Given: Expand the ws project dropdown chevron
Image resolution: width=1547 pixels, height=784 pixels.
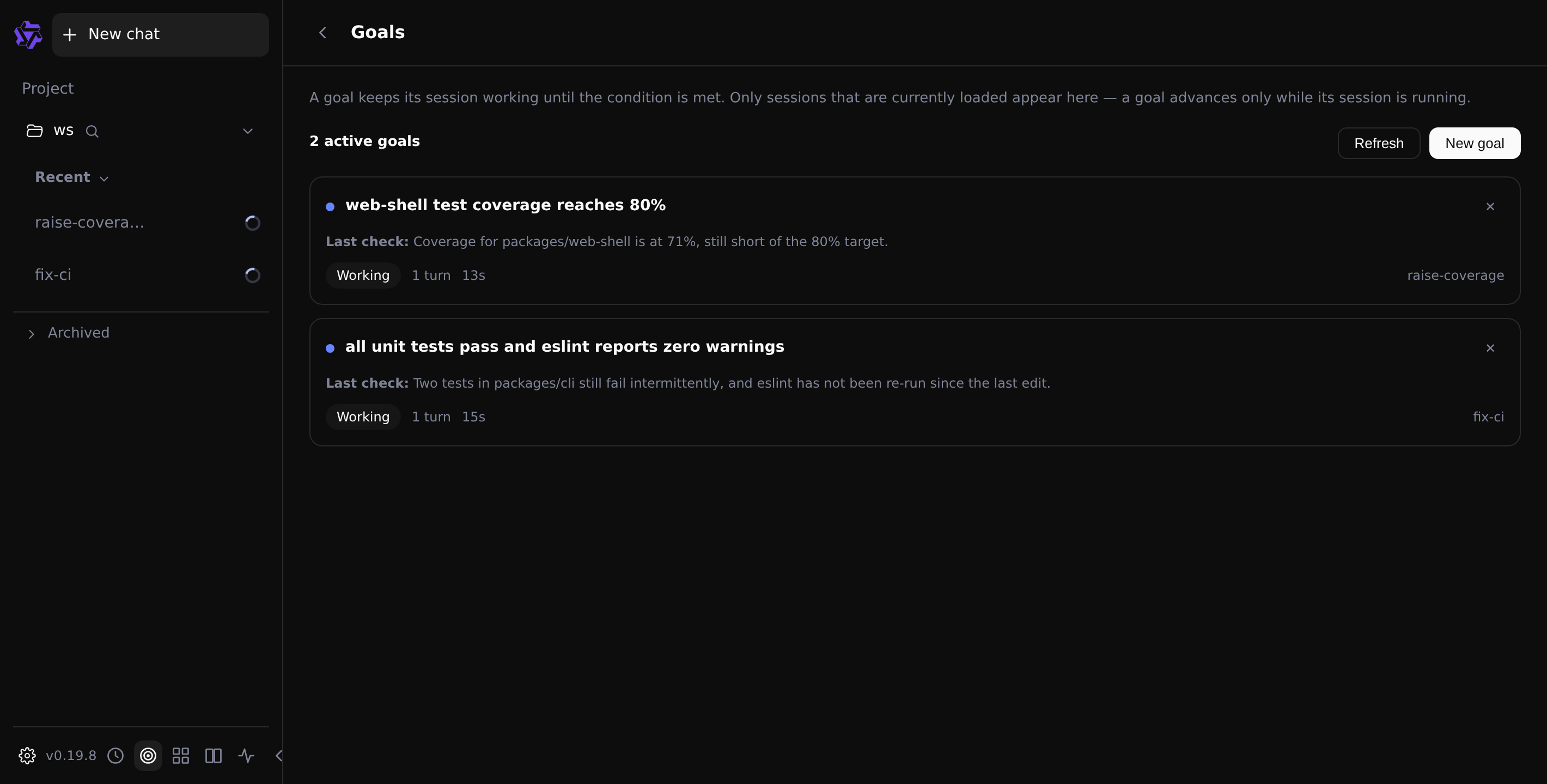Looking at the screenshot, I should [247, 131].
